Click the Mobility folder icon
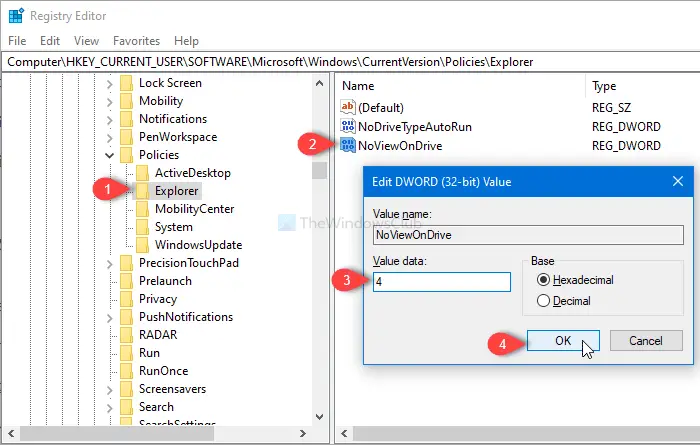The height and width of the screenshot is (445, 700). click(x=127, y=101)
